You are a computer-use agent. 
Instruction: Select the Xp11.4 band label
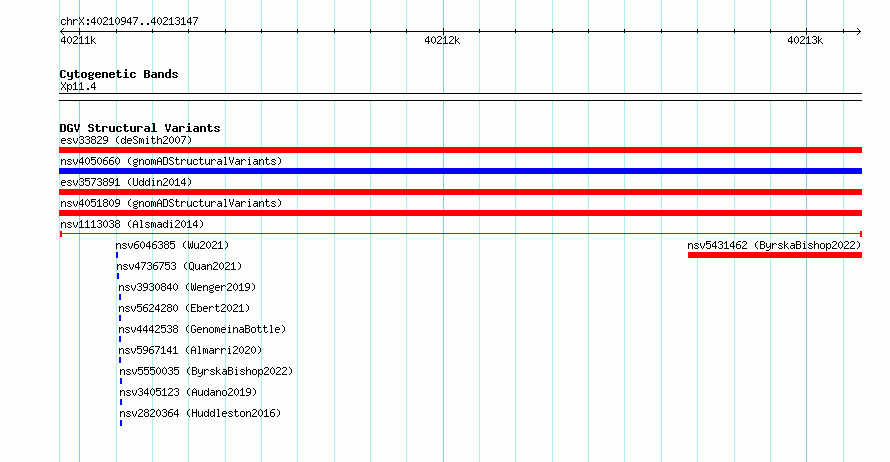point(78,86)
